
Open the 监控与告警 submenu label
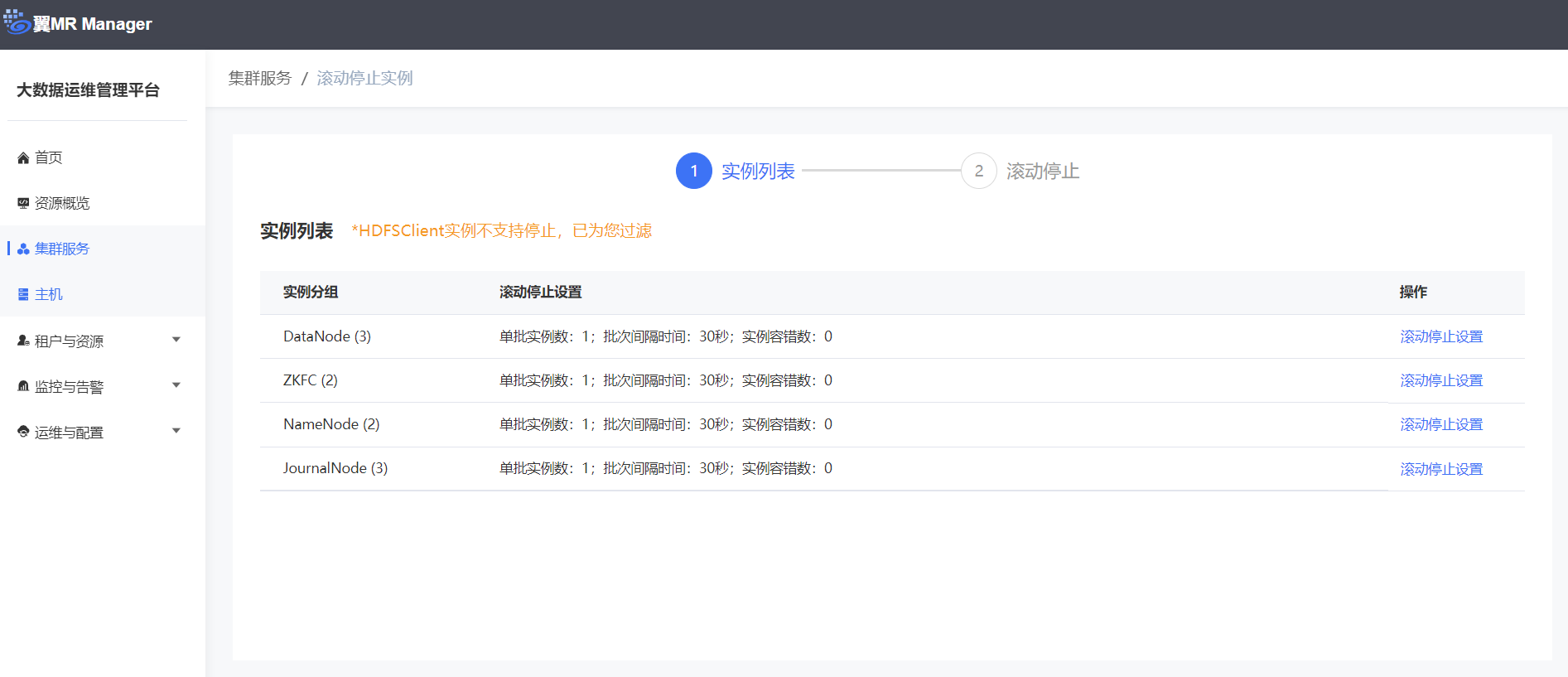(69, 387)
